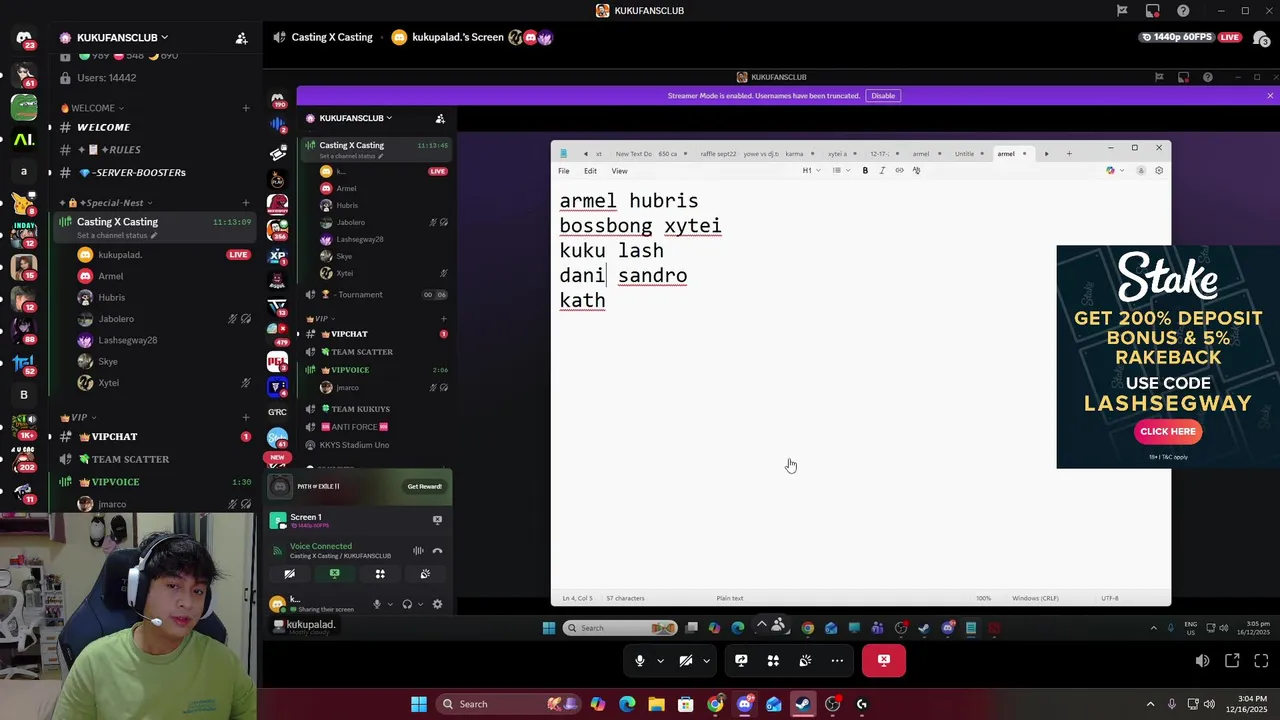Image resolution: width=1280 pixels, height=720 pixels.
Task: Collapse the VIP category in sidebar
Action: click(x=78, y=417)
